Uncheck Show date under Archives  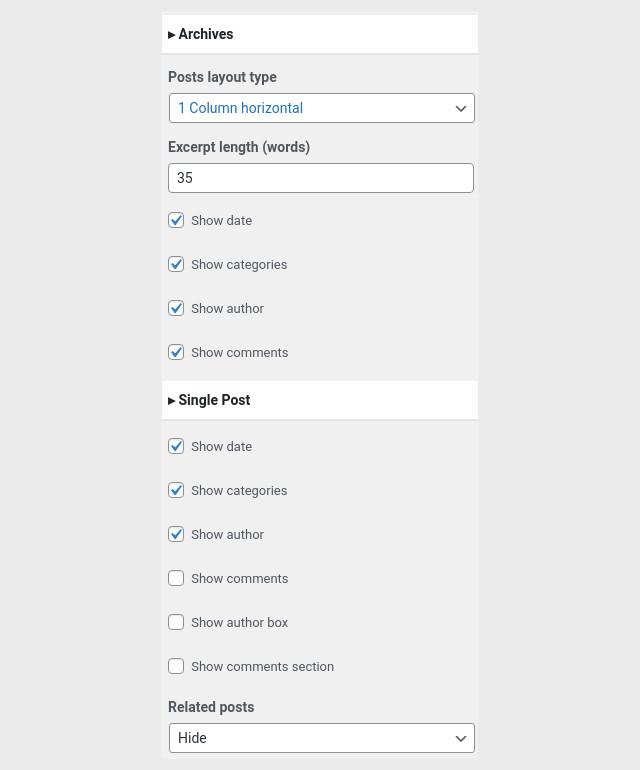pos(176,220)
